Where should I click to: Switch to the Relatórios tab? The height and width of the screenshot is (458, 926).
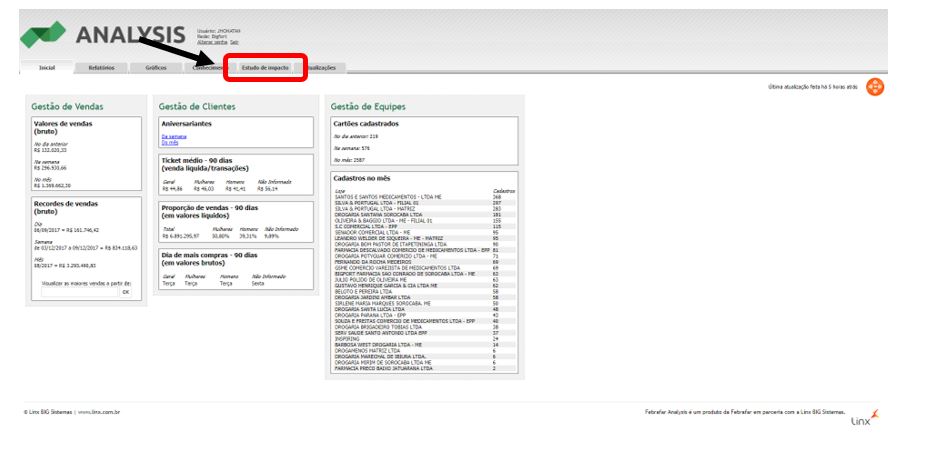[x=101, y=68]
